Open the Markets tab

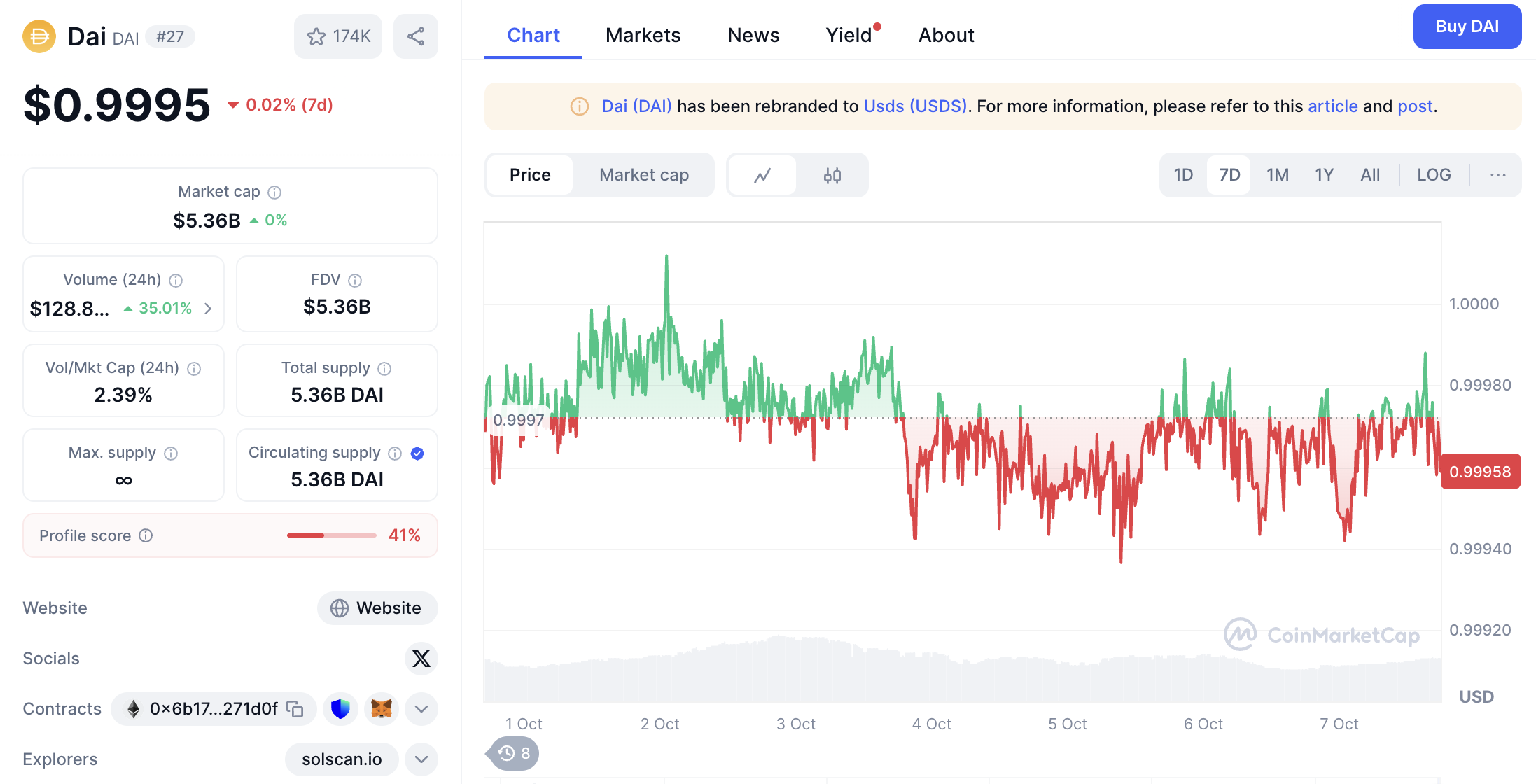pos(642,35)
